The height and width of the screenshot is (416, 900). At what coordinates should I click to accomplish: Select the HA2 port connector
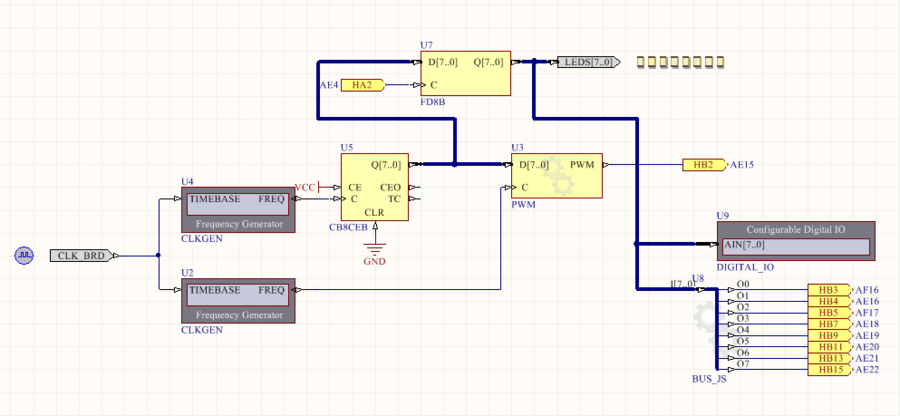point(362,86)
